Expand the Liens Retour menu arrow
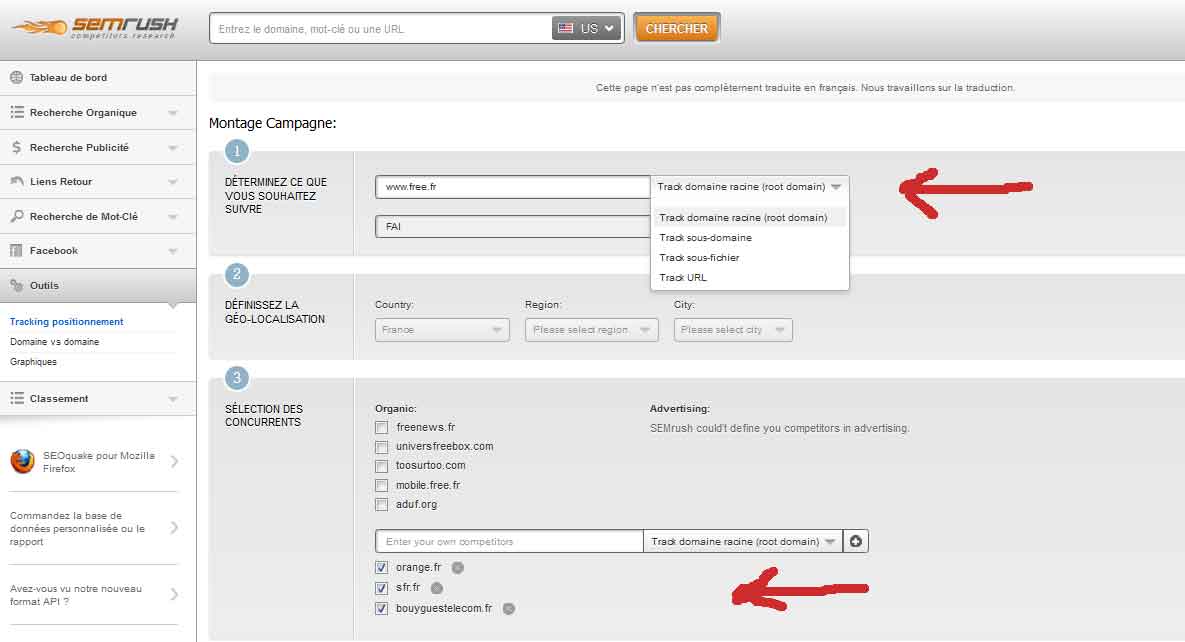The width and height of the screenshot is (1185, 642). (173, 181)
